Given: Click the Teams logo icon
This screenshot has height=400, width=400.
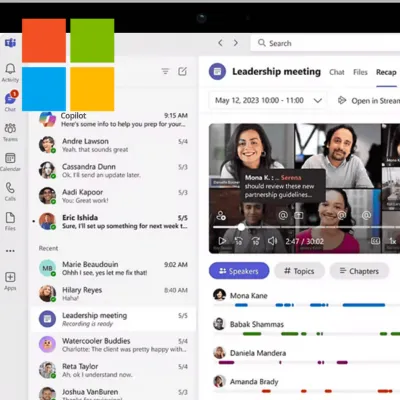Looking at the screenshot, I should (x=10, y=43).
